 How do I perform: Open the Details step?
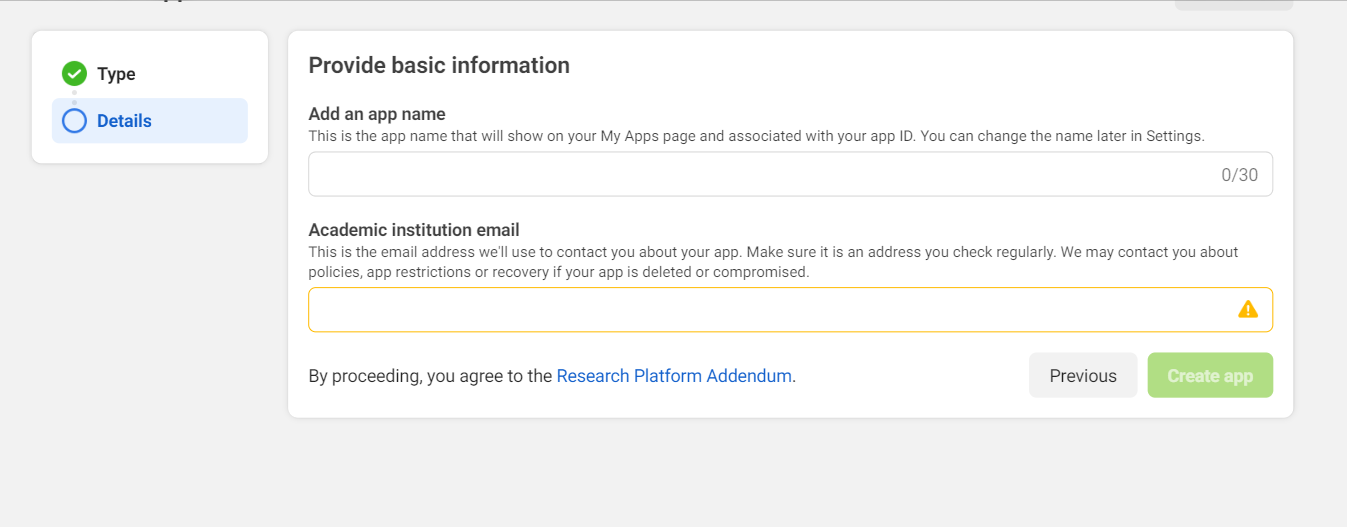point(124,121)
